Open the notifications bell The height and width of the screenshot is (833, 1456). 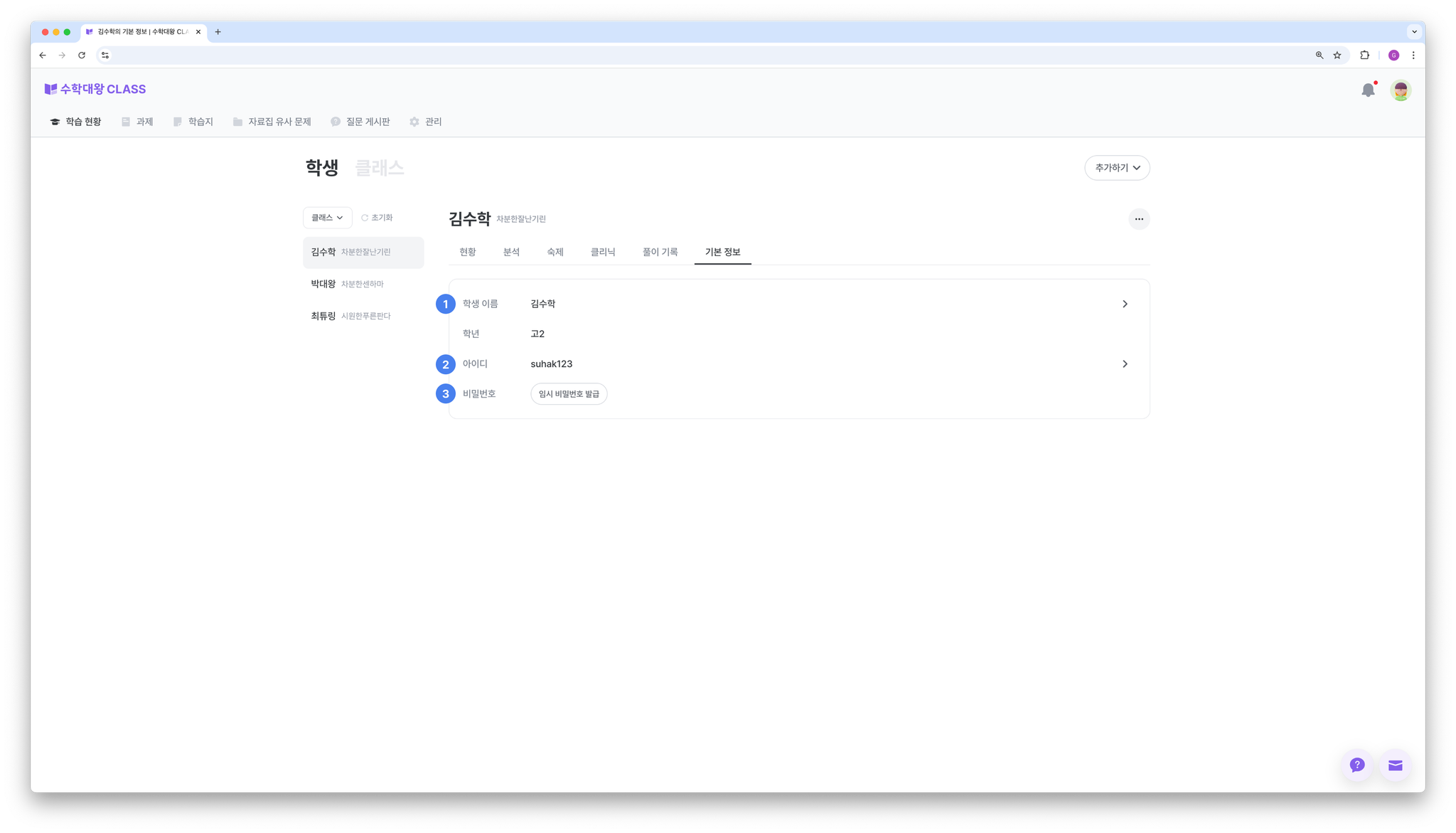[x=1368, y=90]
